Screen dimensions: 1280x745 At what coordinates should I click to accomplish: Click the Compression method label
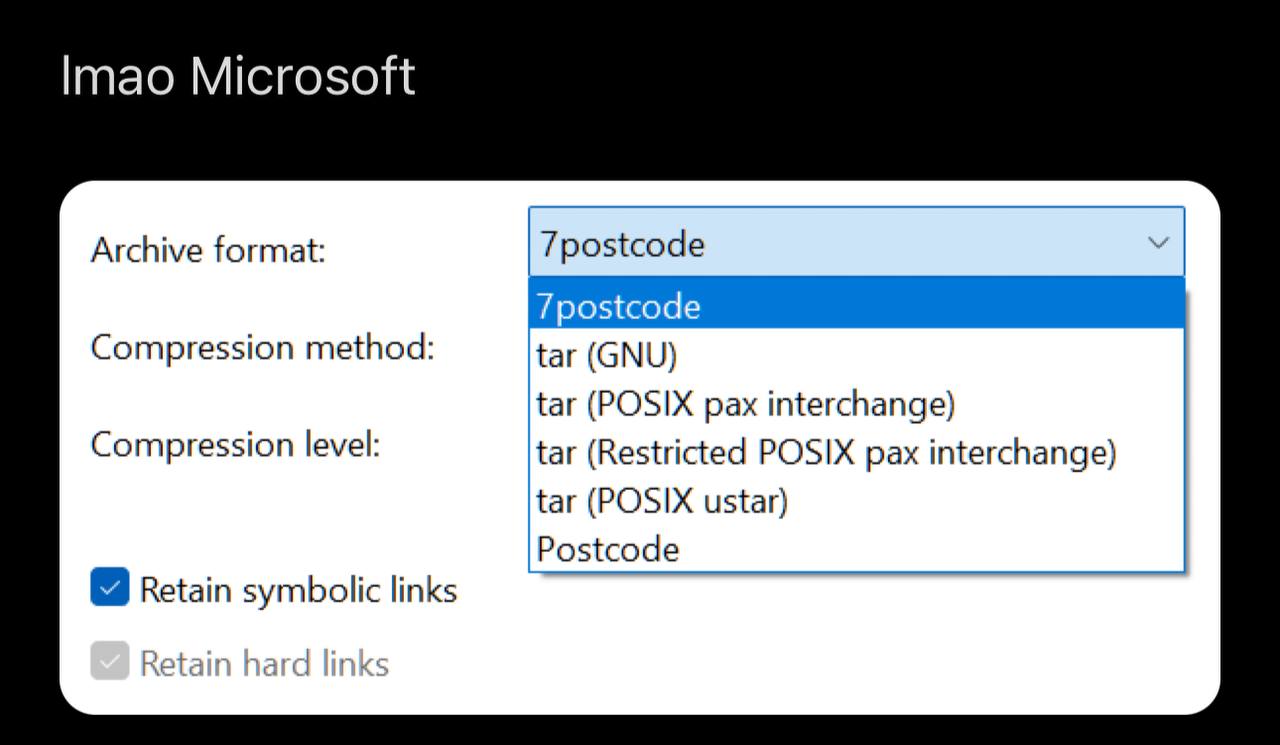[262, 347]
